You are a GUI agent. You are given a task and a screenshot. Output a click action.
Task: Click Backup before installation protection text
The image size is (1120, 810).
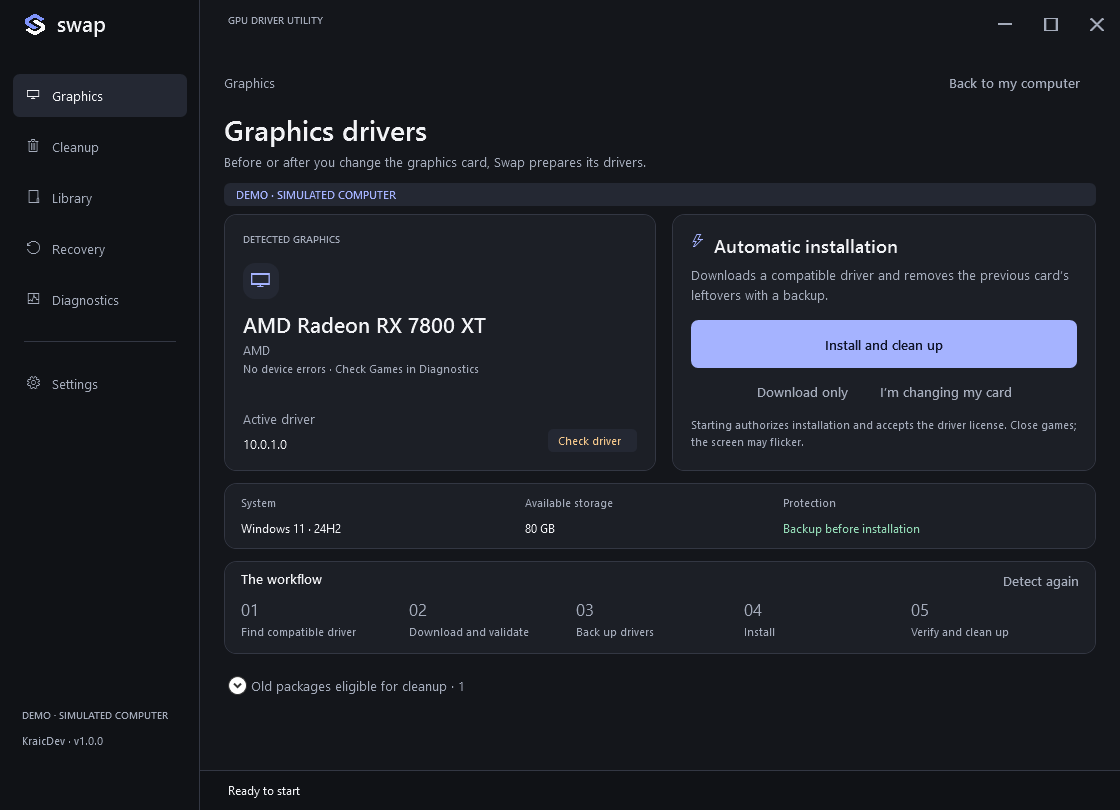(x=851, y=529)
